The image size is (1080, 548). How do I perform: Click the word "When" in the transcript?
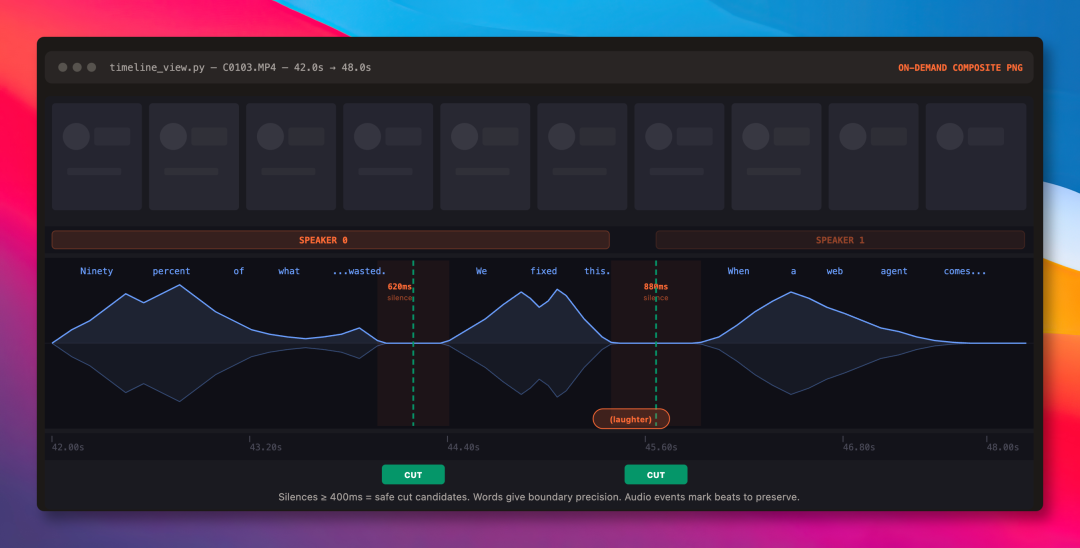pos(738,271)
